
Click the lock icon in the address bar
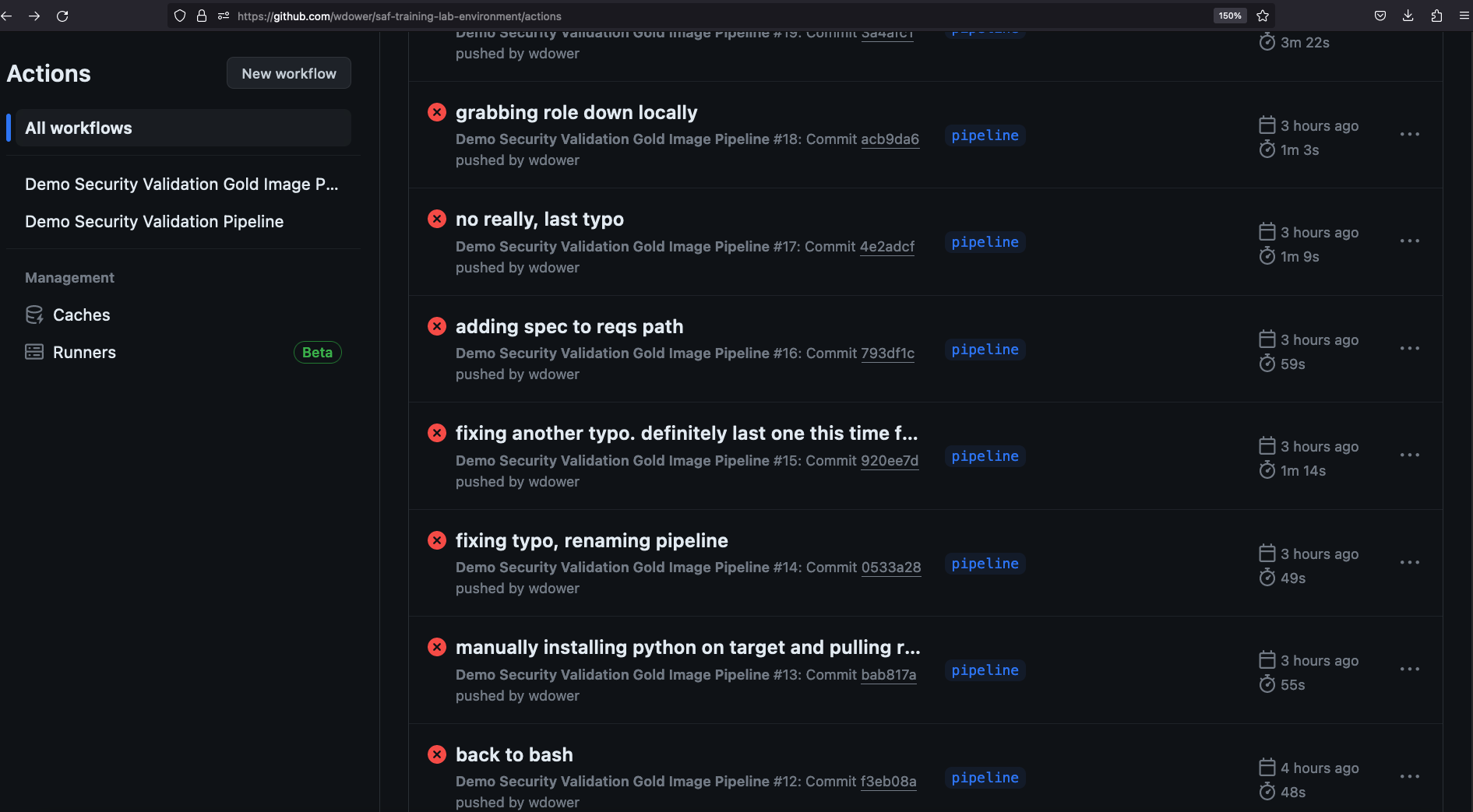[202, 16]
